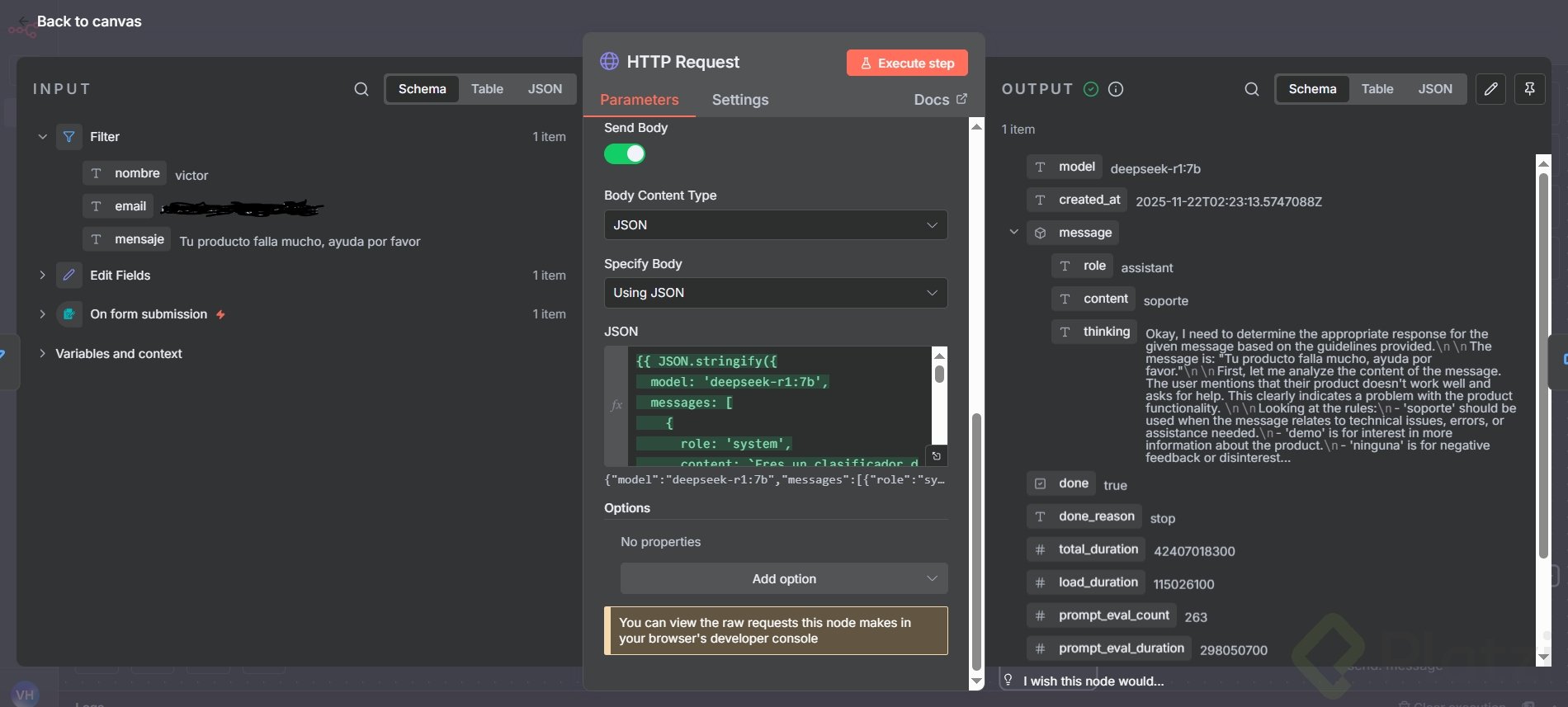The height and width of the screenshot is (707, 1568).
Task: Expand Variables and context section
Action: pyautogui.click(x=42, y=353)
